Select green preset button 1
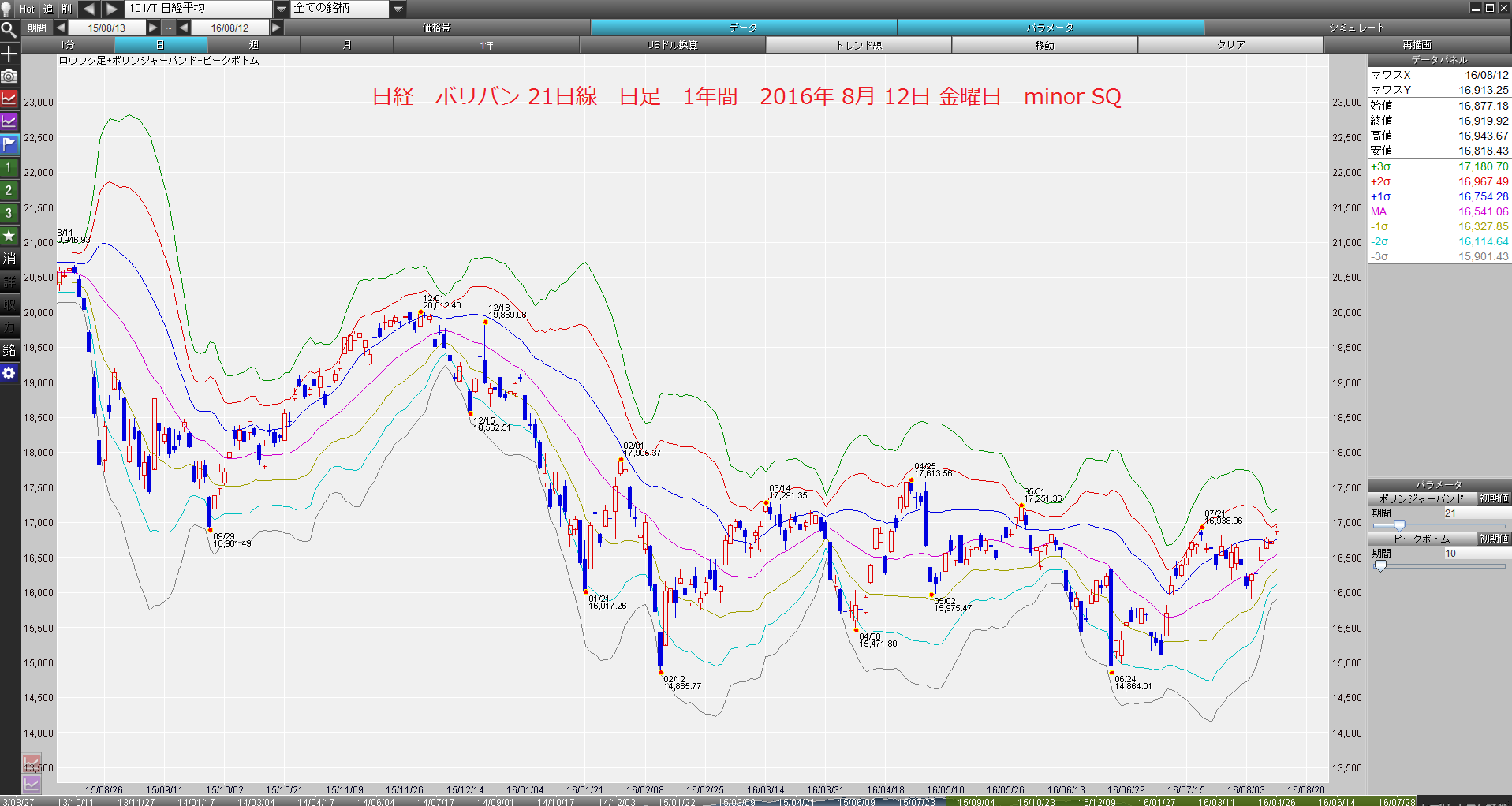1512x806 pixels. [9, 167]
